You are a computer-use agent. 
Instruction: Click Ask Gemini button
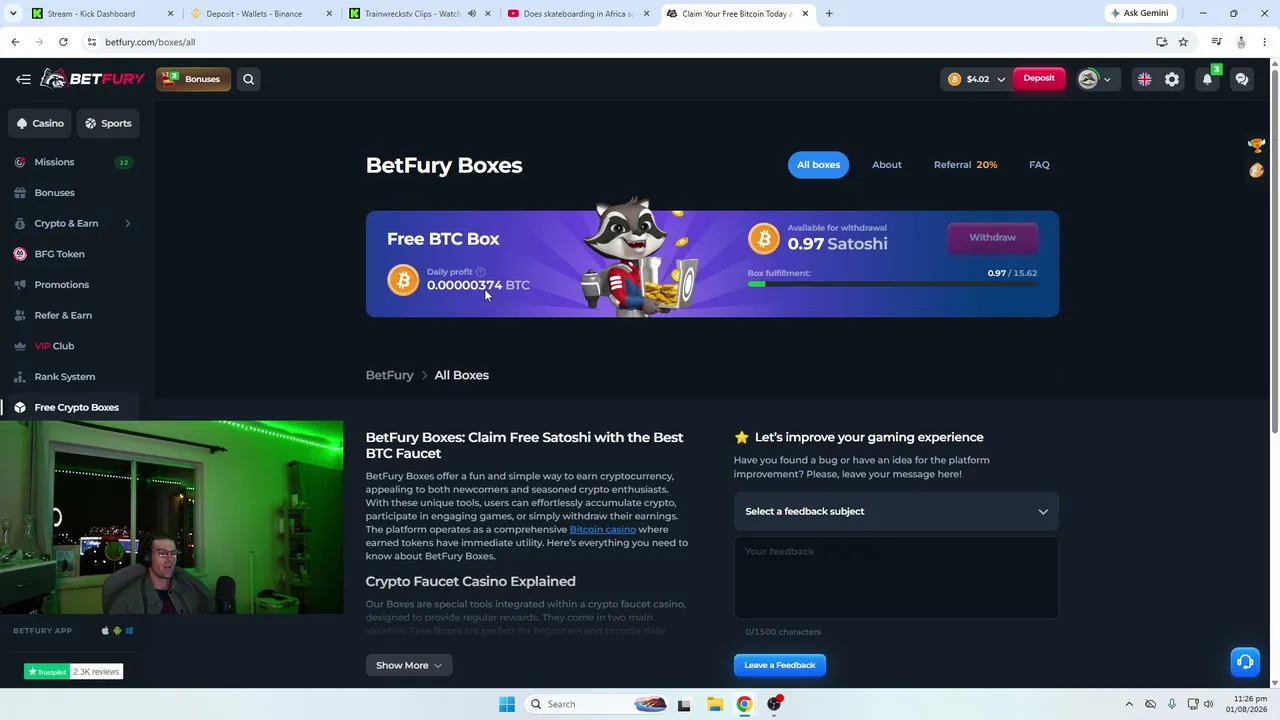pos(1139,14)
